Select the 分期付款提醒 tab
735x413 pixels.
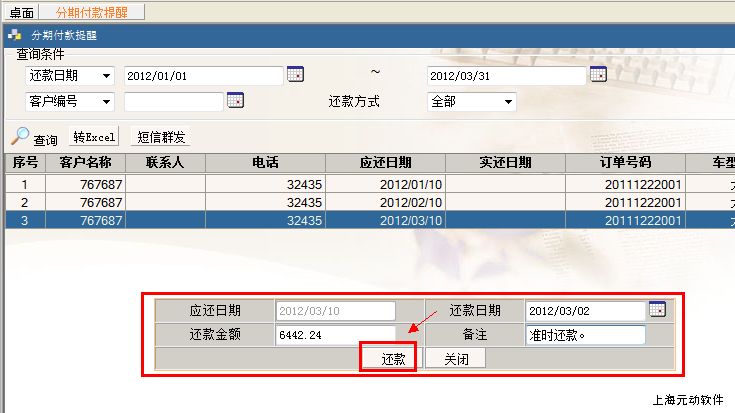(91, 12)
